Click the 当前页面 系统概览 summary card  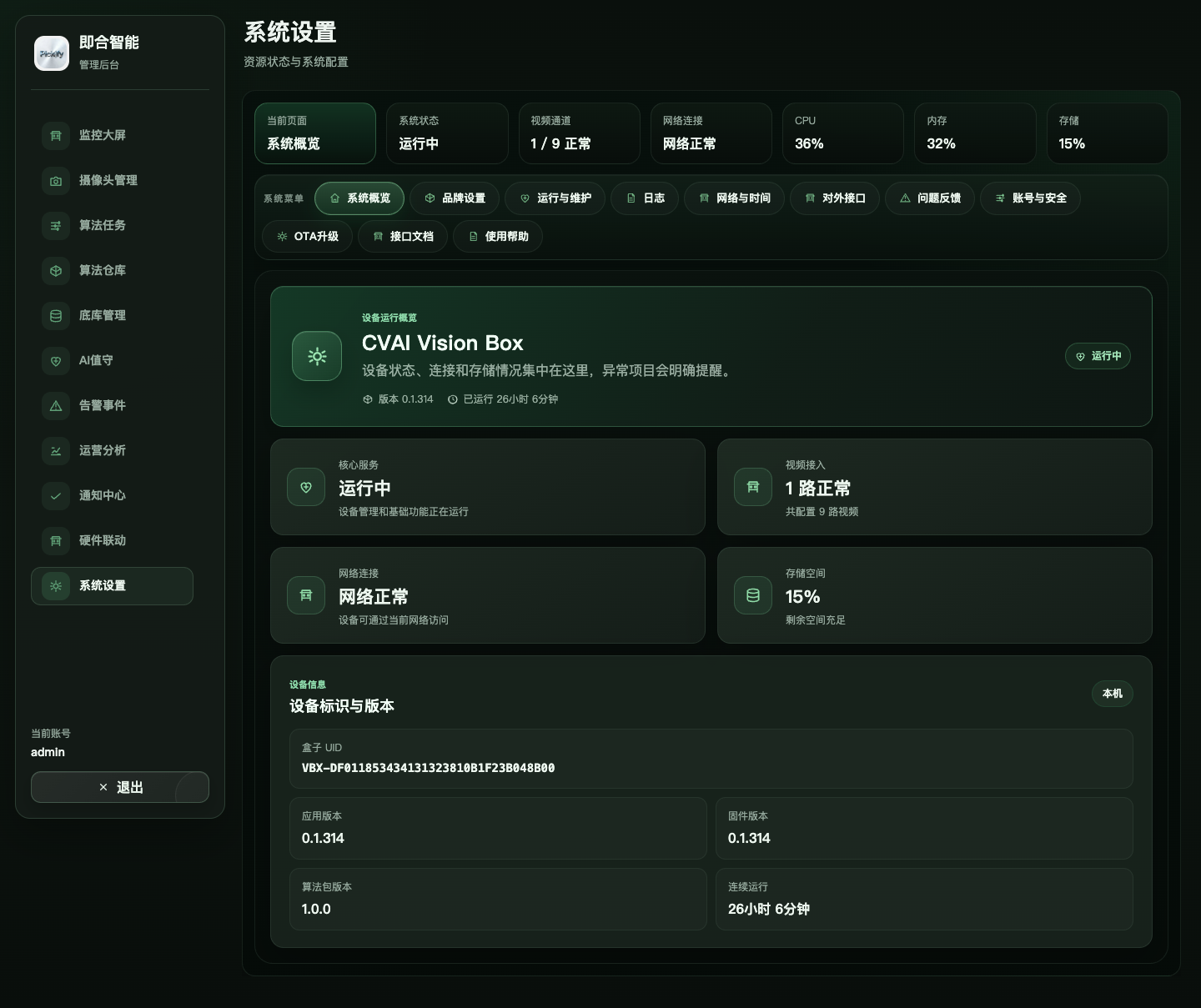point(315,133)
